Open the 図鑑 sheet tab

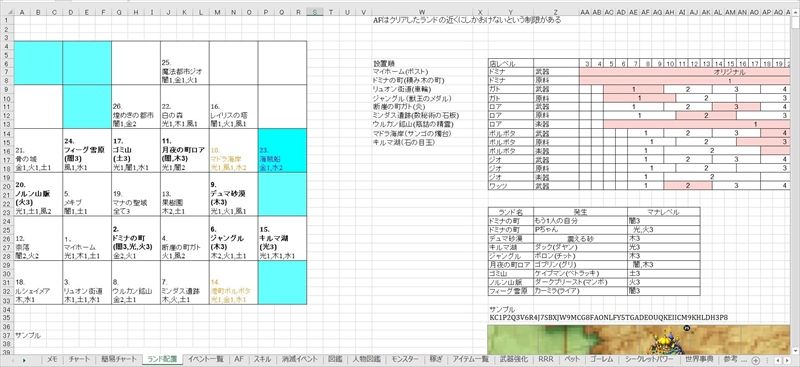click(335, 359)
